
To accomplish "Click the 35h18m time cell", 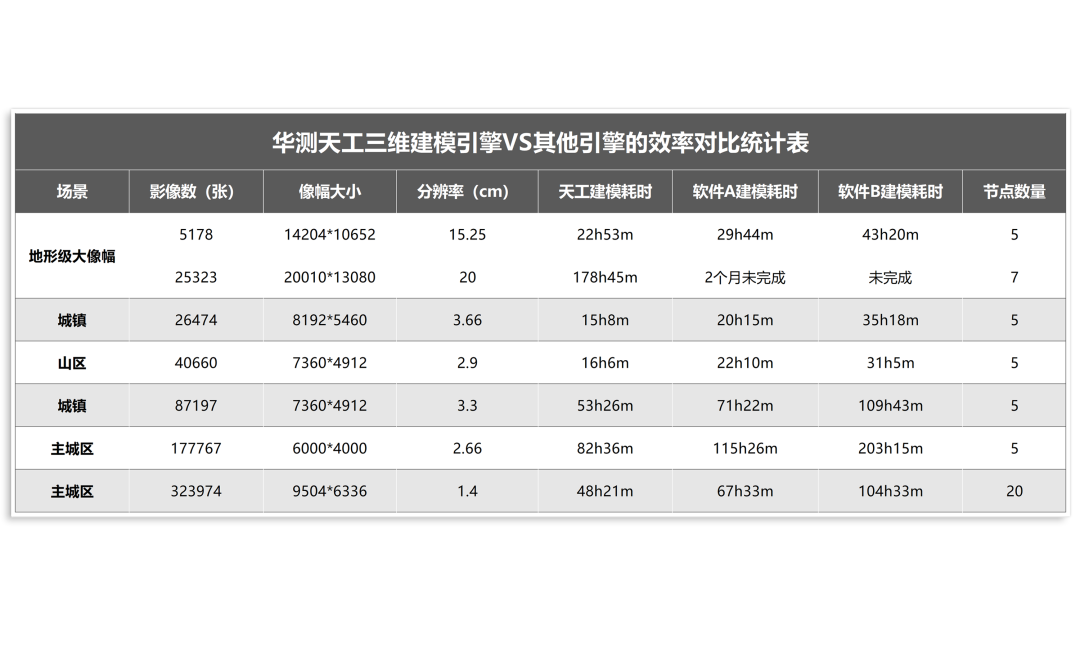I will click(x=890, y=320).
